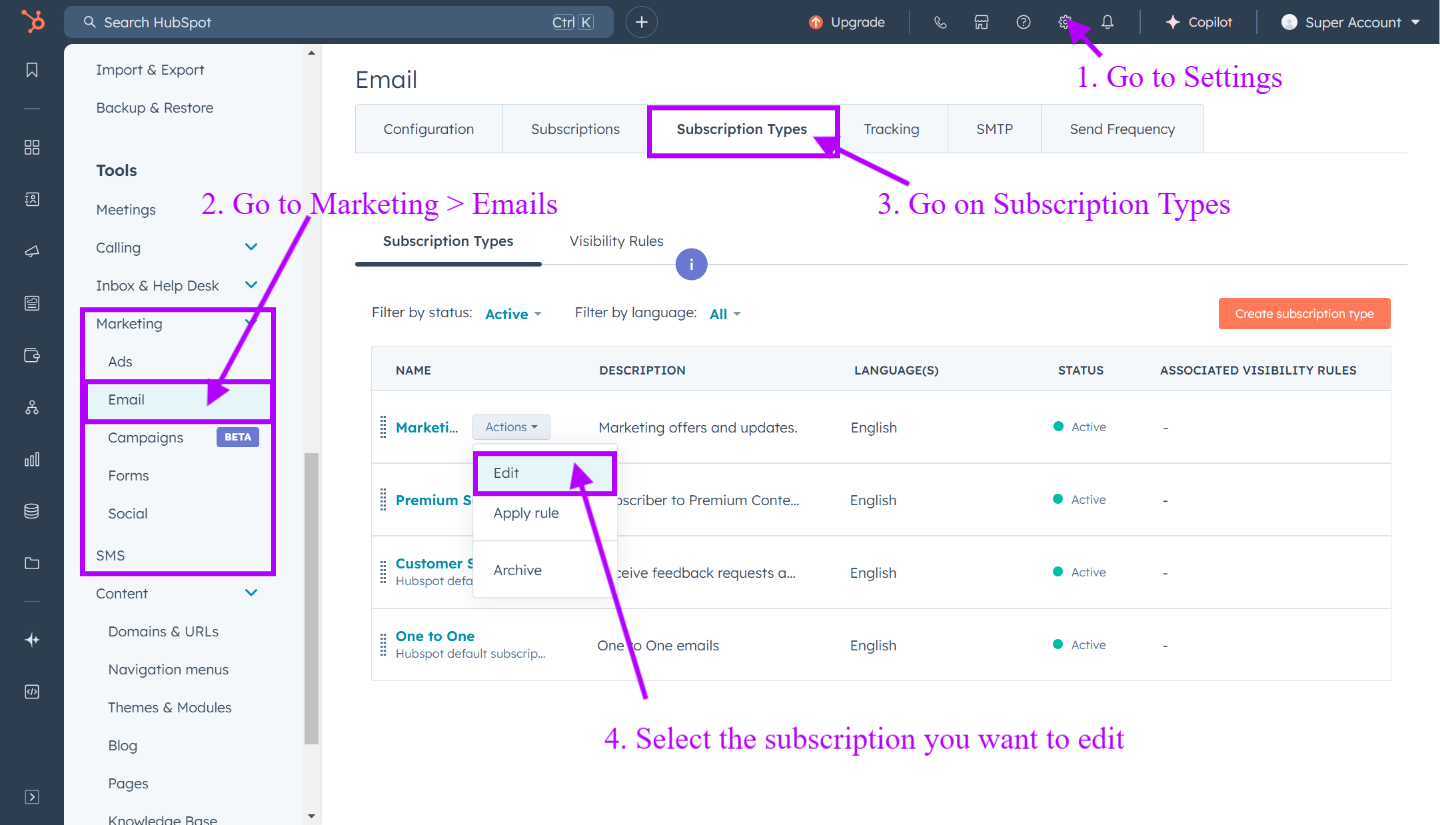This screenshot has width=1440, height=825.
Task: Open Bookmarks in the left navigation
Action: coord(32,70)
